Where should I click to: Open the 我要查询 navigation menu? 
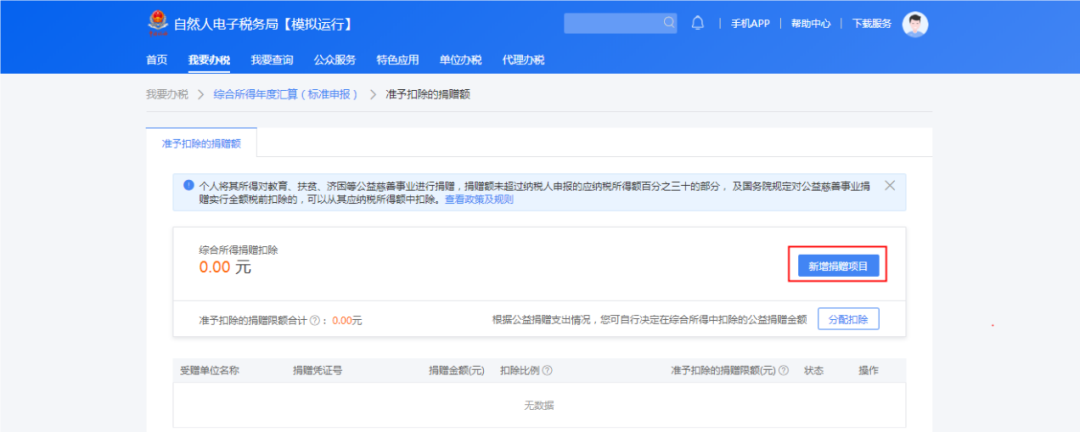[271, 60]
